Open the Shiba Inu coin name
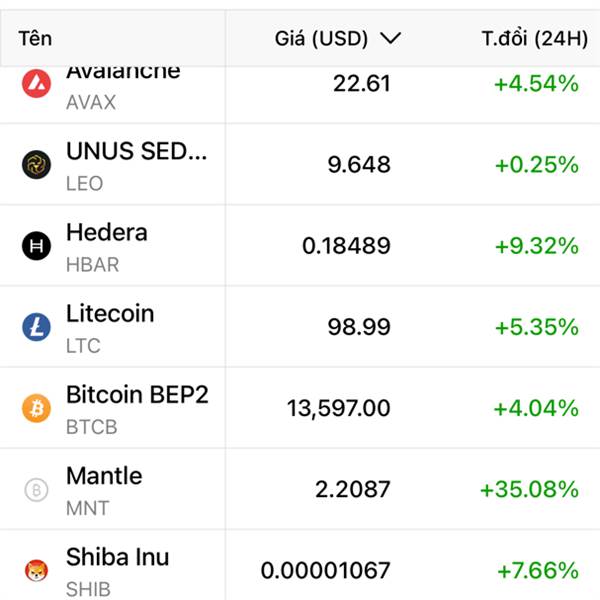600x600 pixels. click(117, 557)
